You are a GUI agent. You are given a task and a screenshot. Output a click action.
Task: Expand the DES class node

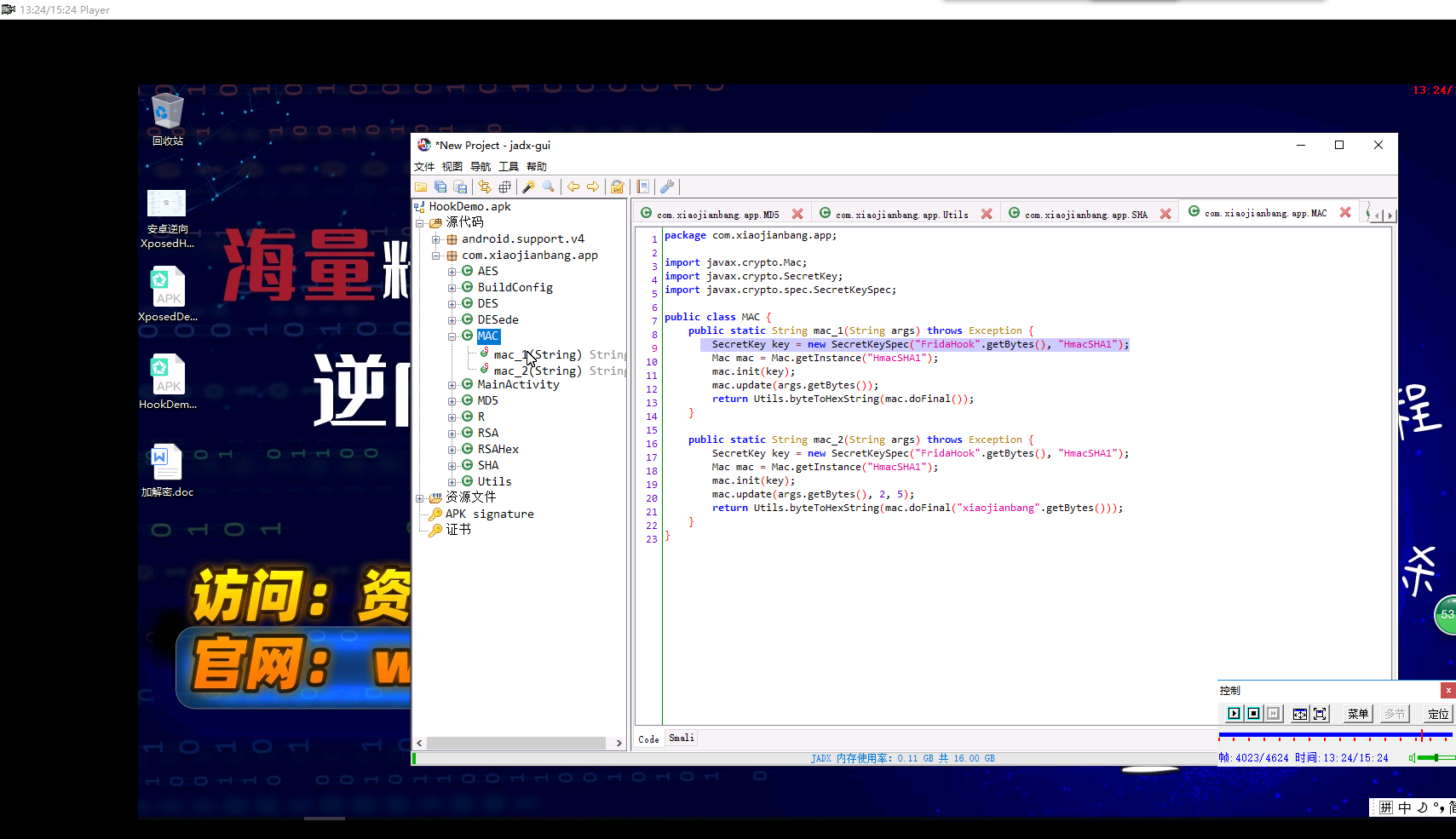pos(452,304)
